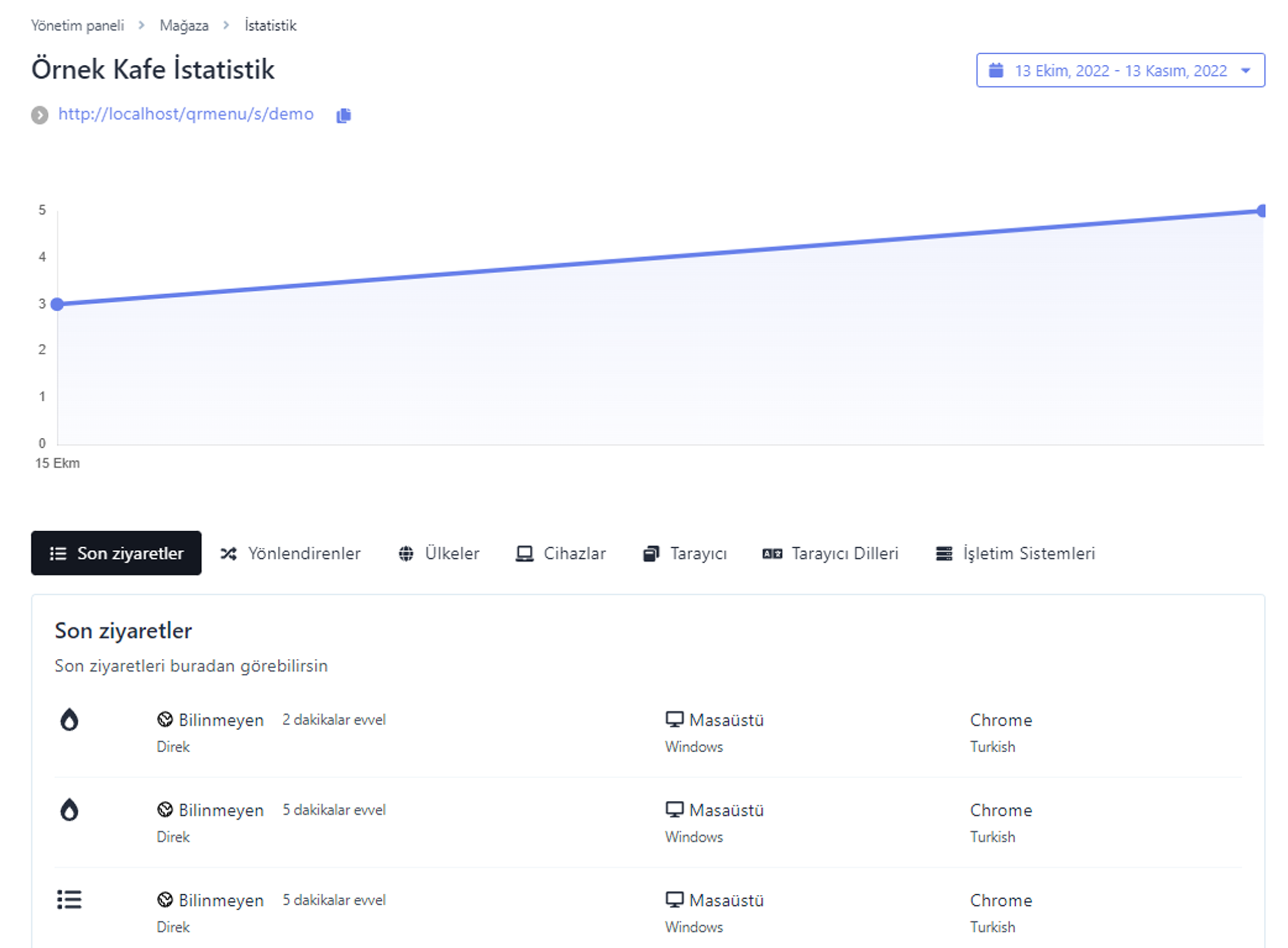Click the globe icon of first Bilinmeyen entry

click(x=165, y=719)
